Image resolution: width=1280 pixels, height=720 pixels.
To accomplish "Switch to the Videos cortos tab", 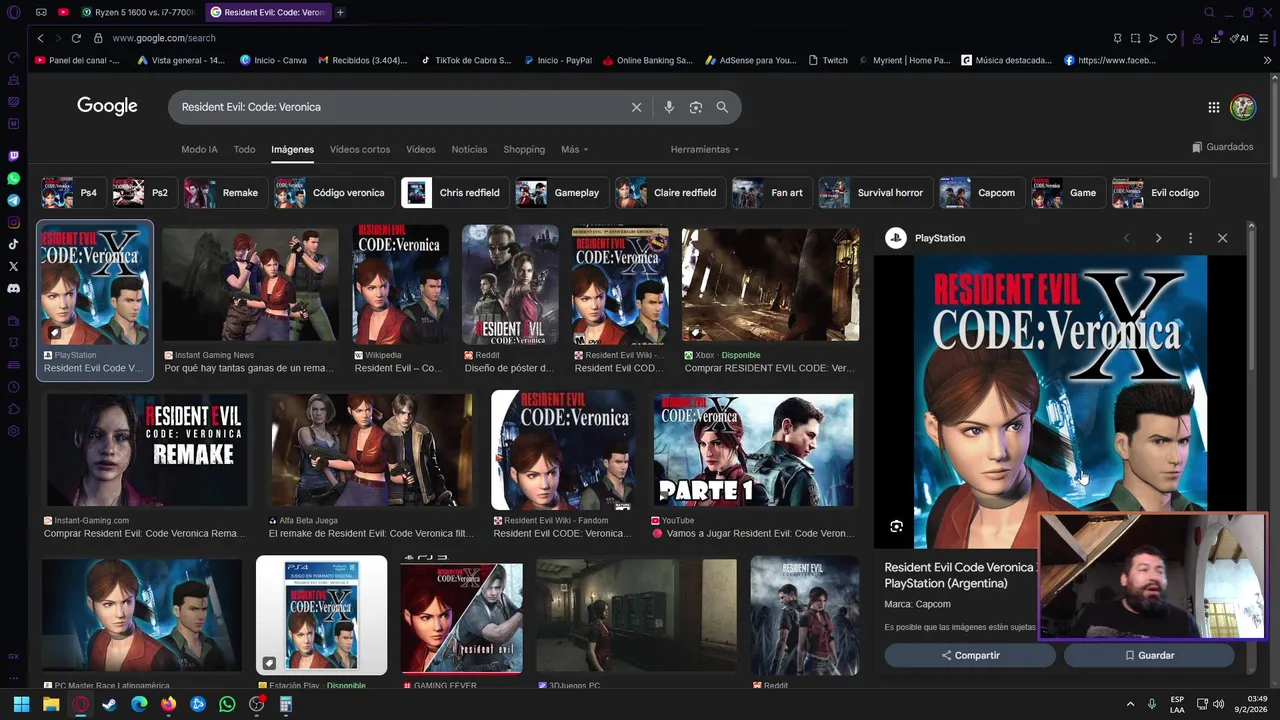I will (360, 149).
